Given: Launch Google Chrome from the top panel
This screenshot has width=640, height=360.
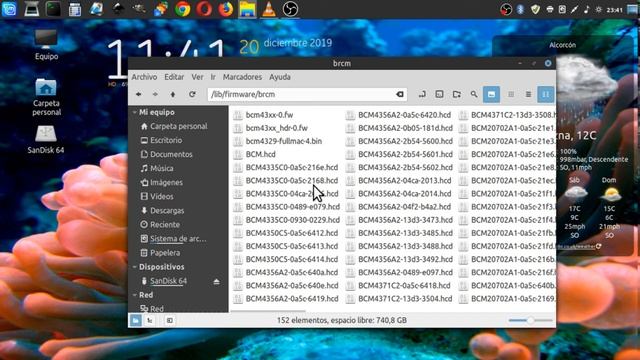Looking at the screenshot, I should [x=182, y=9].
